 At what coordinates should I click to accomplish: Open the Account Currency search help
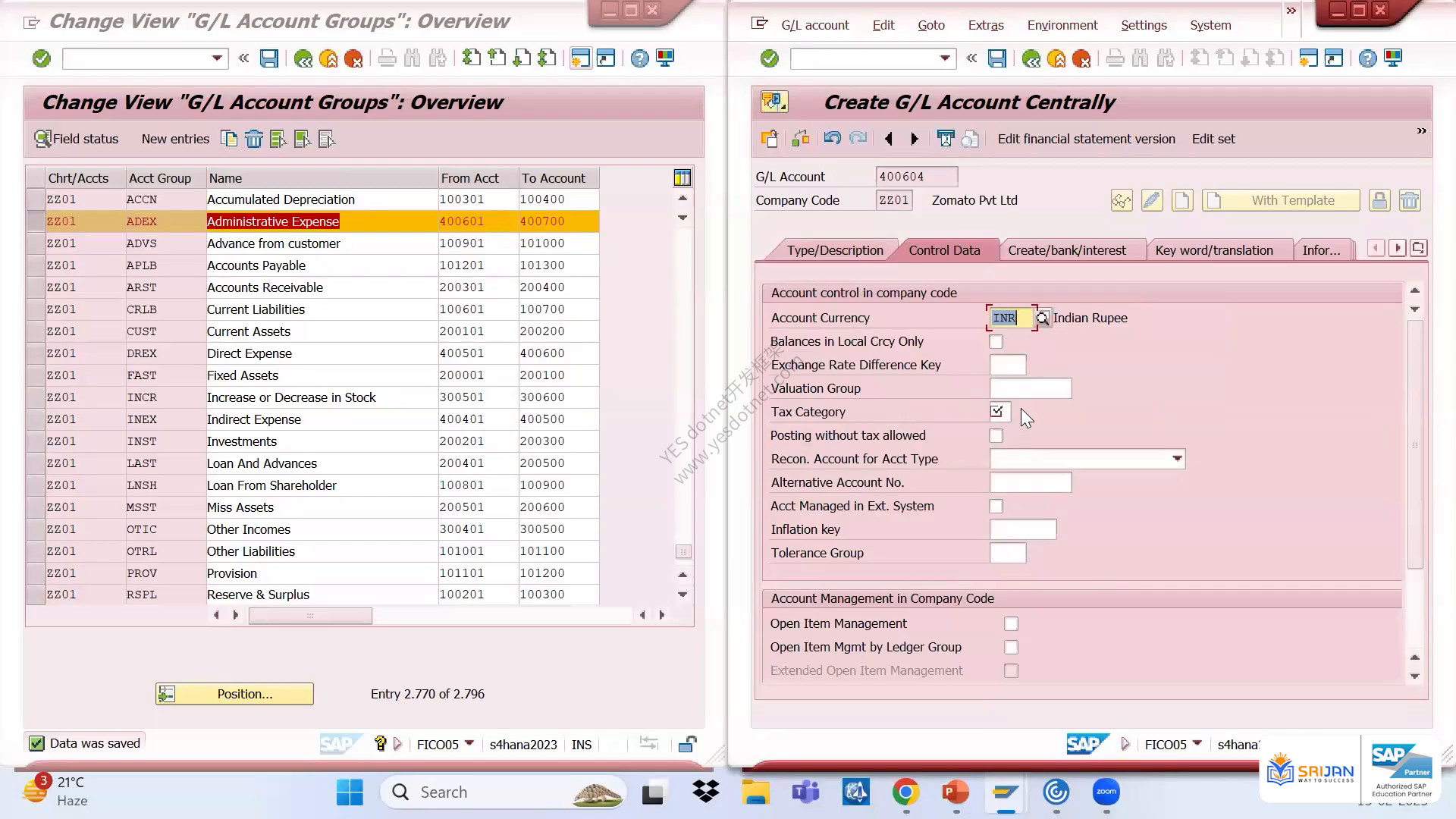(1043, 318)
